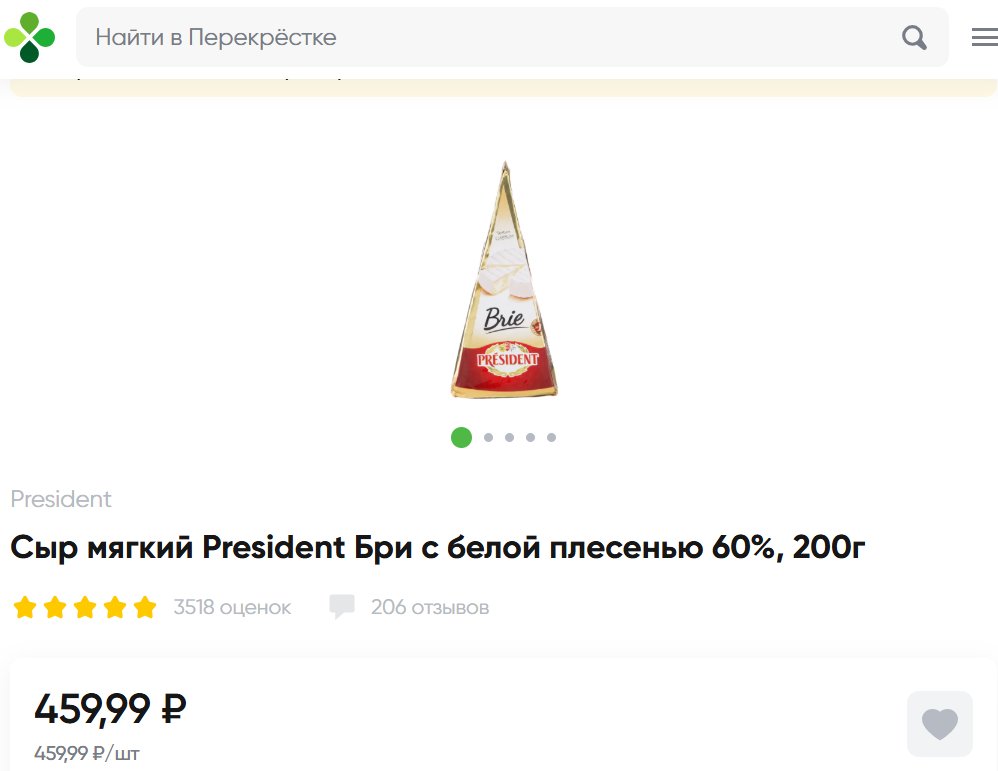The height and width of the screenshot is (771, 998).
Task: Click the 459,99 ₽ price
Action: [x=110, y=709]
